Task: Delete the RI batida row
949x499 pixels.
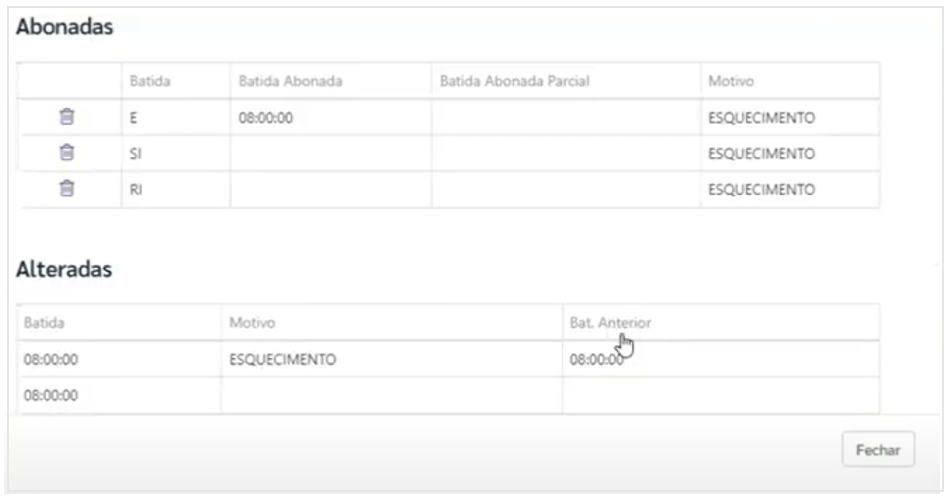Action: (67, 188)
